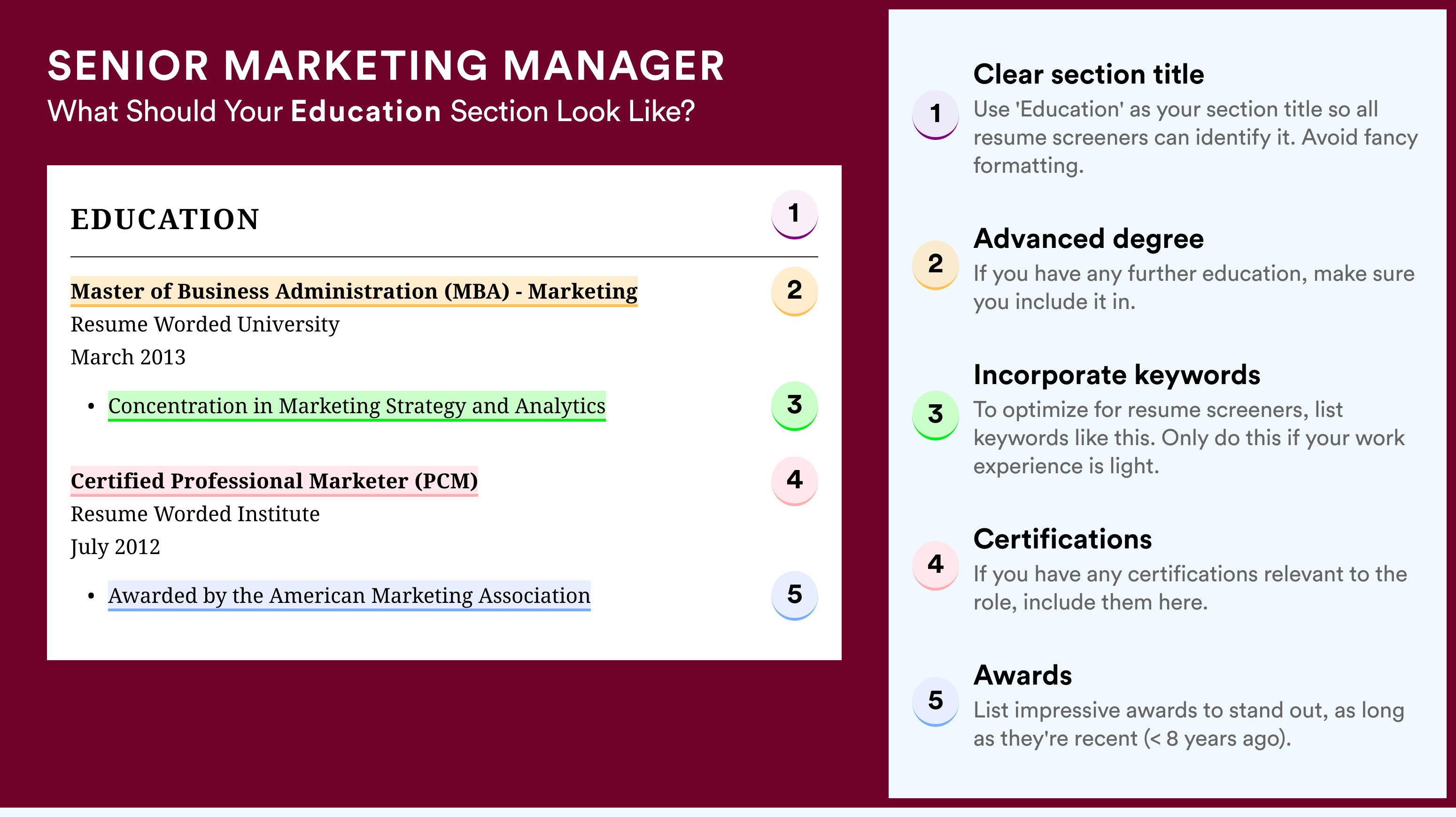Click the paragraph starting "Use 'Education' as your section title"

(x=1195, y=137)
